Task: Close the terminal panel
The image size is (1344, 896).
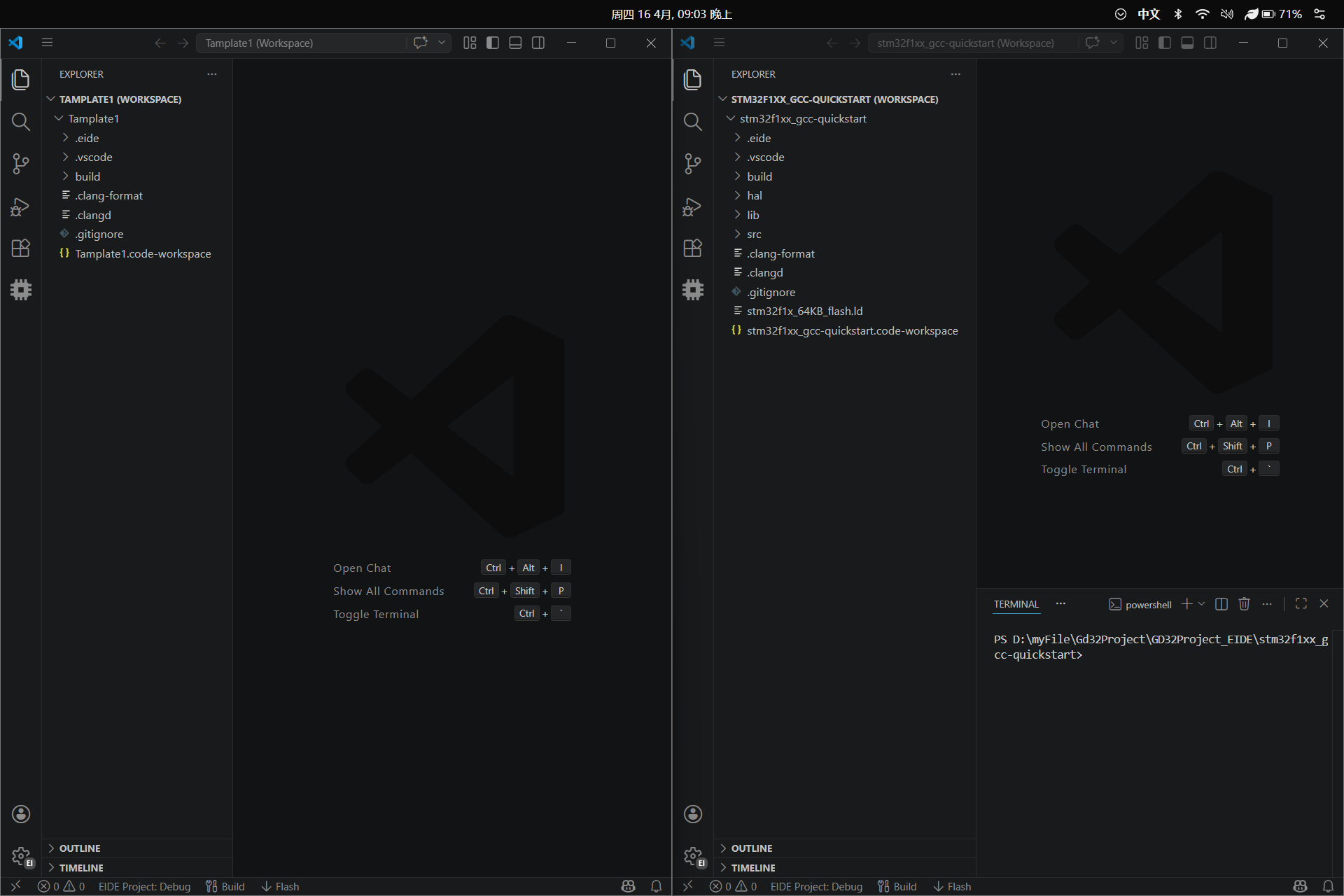Action: pos(1324,603)
